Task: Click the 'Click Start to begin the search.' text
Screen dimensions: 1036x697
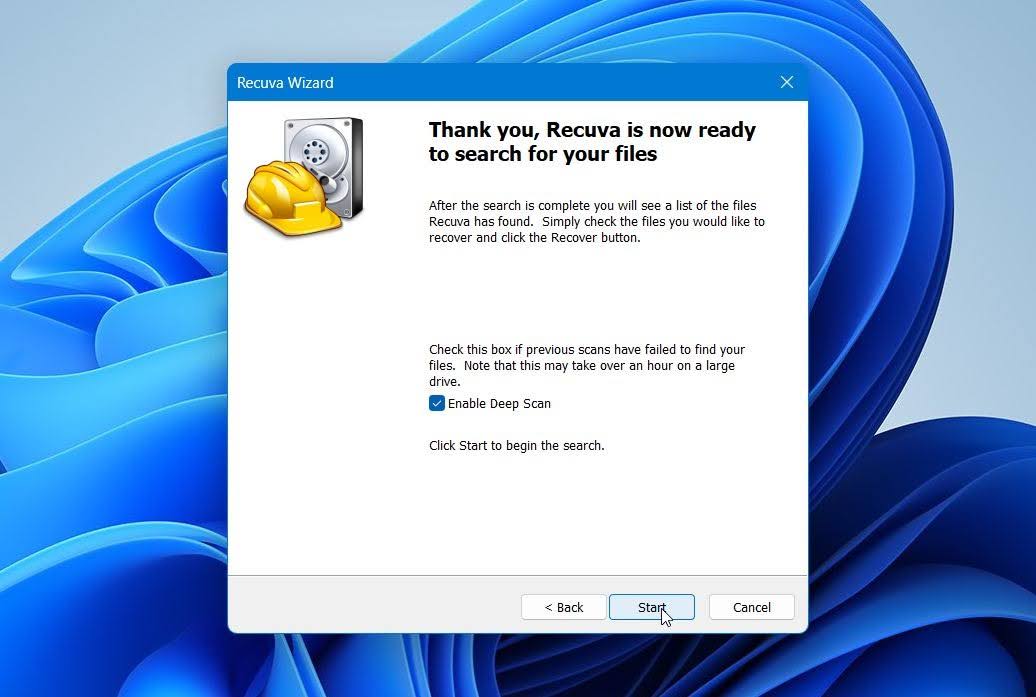Action: click(x=517, y=445)
